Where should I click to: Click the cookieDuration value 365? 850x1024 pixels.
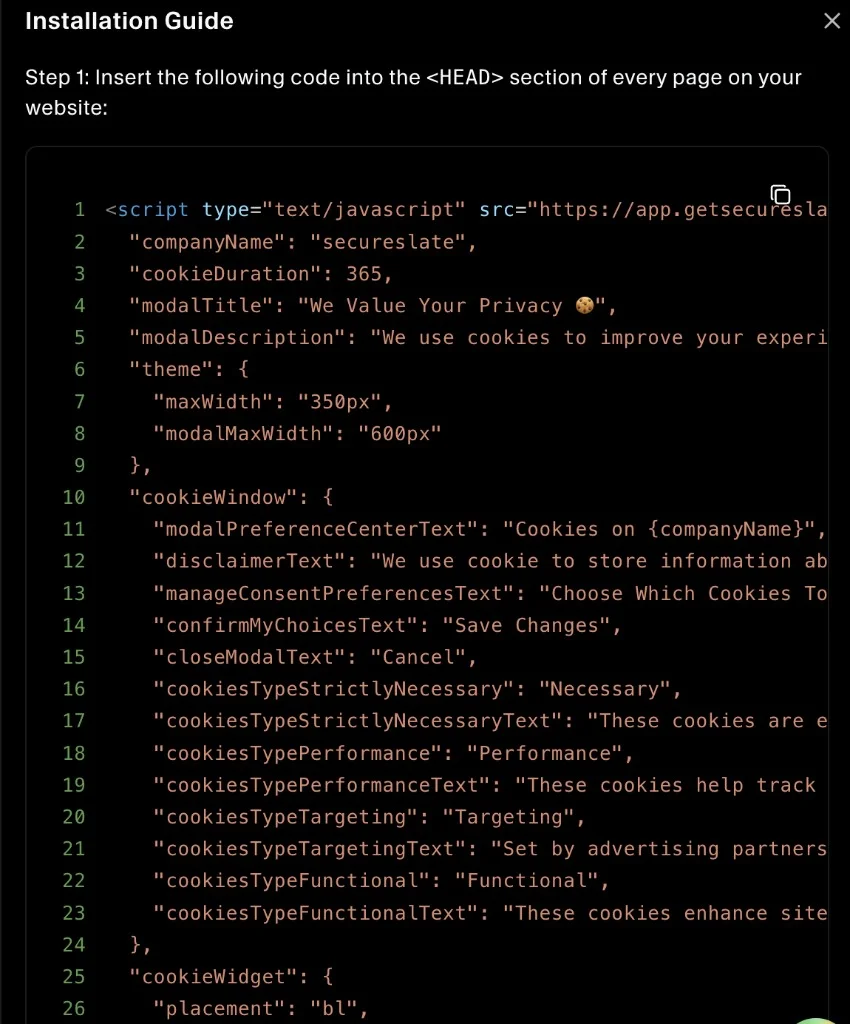click(x=365, y=273)
